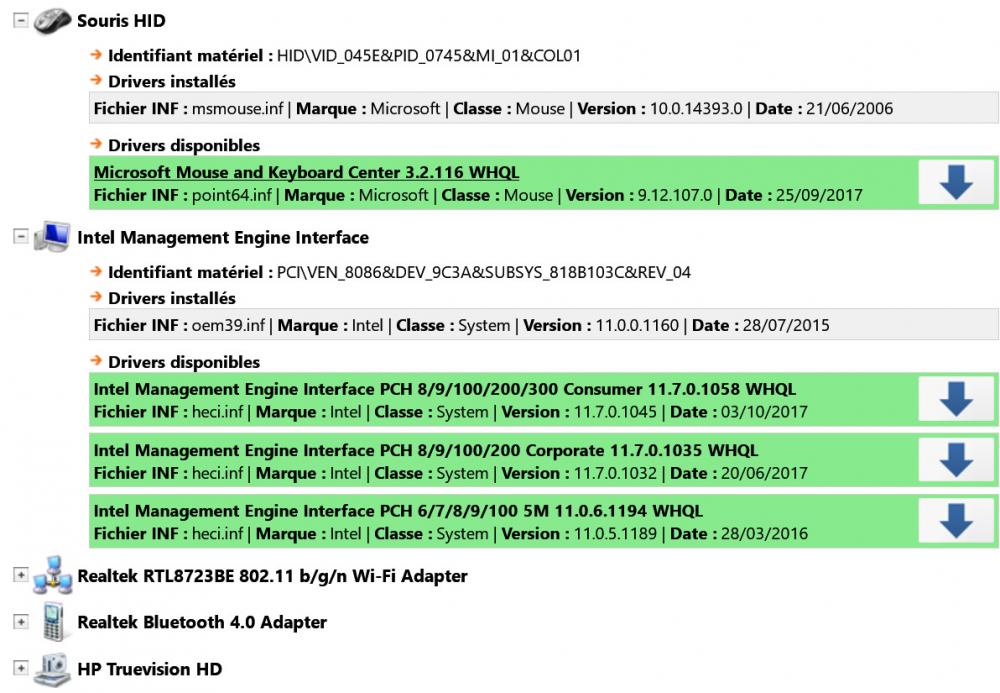
Task: Select the Consumer 11.7.0.1058 WHQL driver title
Action: click(445, 389)
